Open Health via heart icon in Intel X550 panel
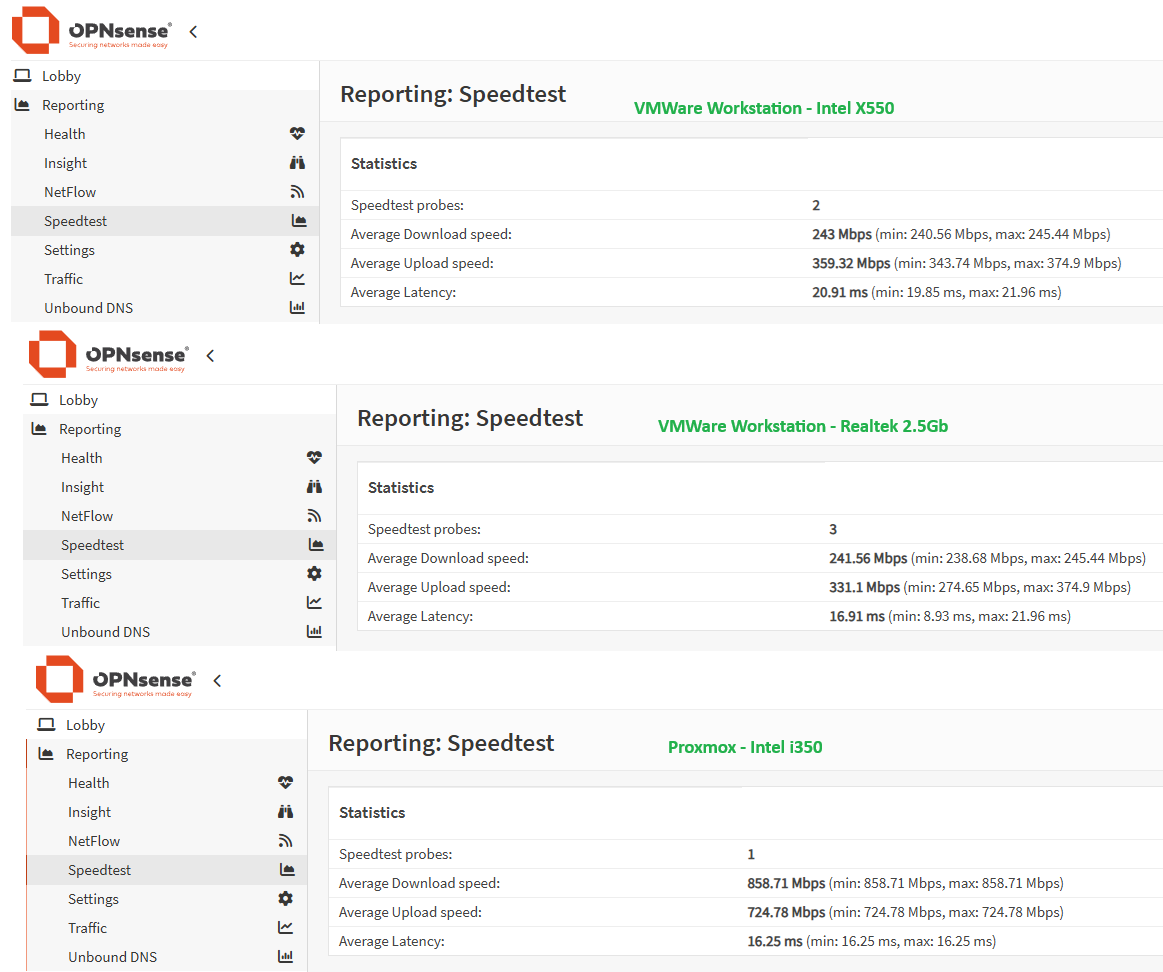 [297, 134]
